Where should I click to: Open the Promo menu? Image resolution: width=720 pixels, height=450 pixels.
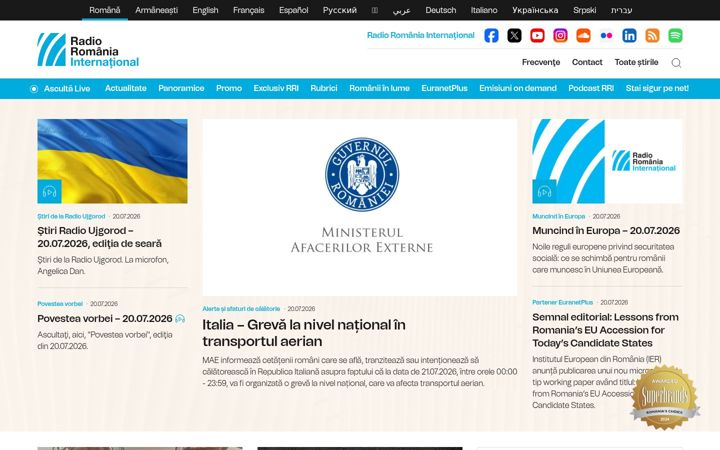(x=229, y=88)
